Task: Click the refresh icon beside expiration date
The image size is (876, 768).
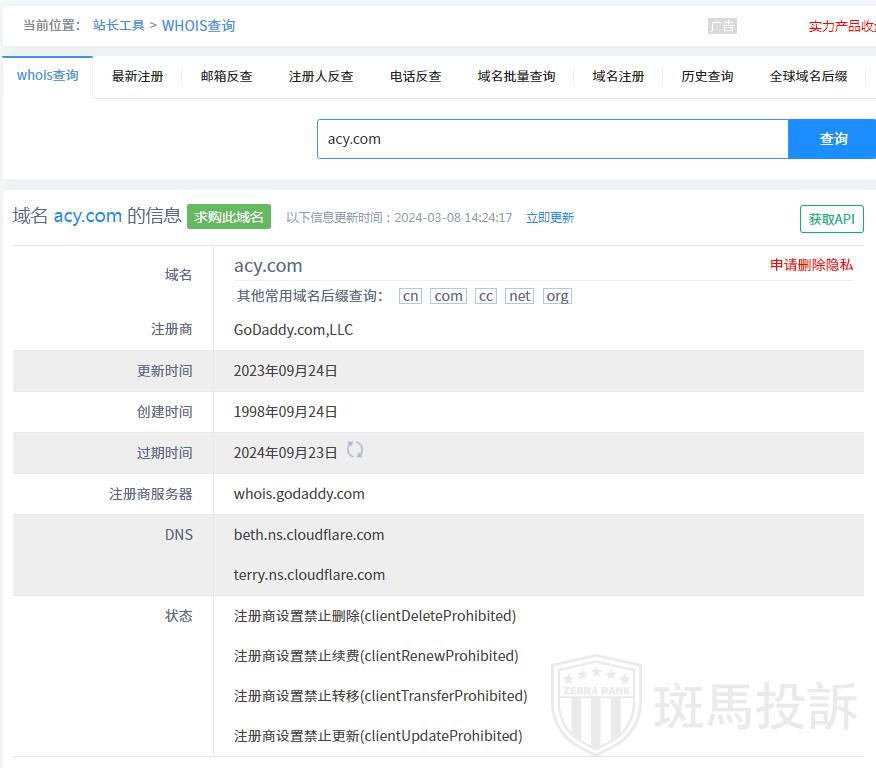Action: point(355,450)
